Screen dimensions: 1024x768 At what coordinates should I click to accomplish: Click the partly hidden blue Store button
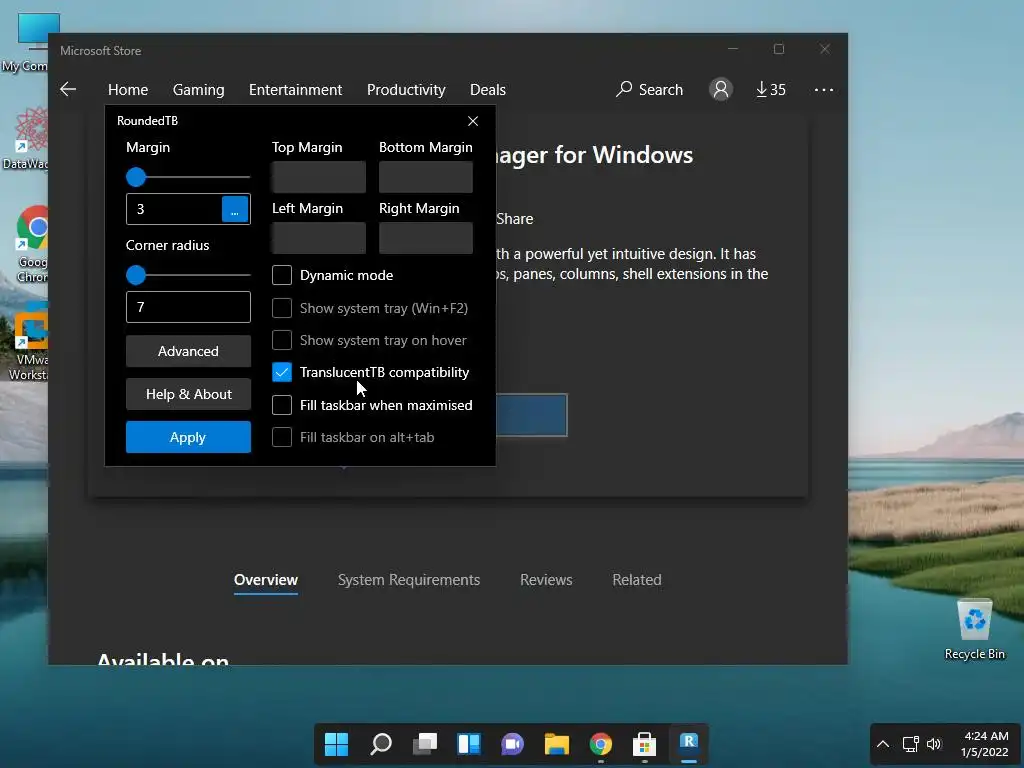tap(532, 415)
